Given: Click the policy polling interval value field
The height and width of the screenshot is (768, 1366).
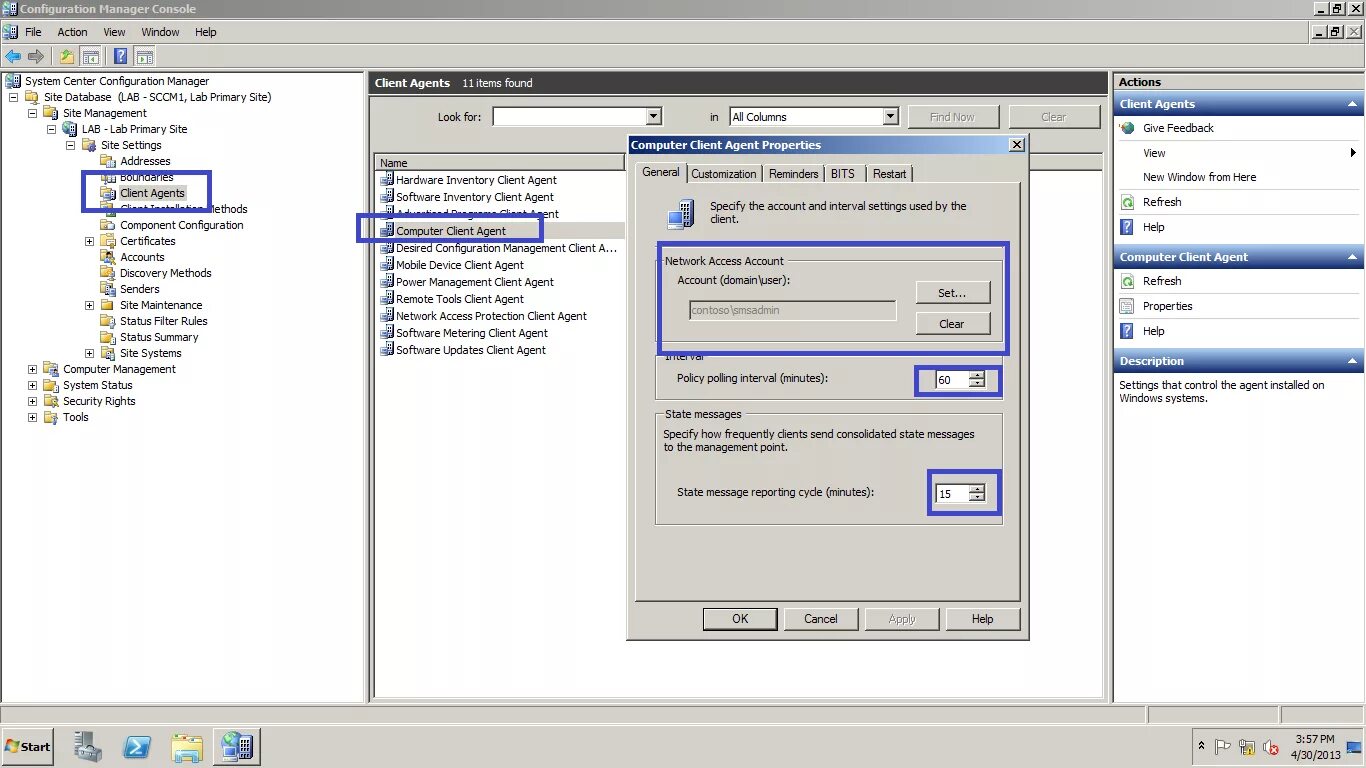Looking at the screenshot, I should tap(952, 380).
